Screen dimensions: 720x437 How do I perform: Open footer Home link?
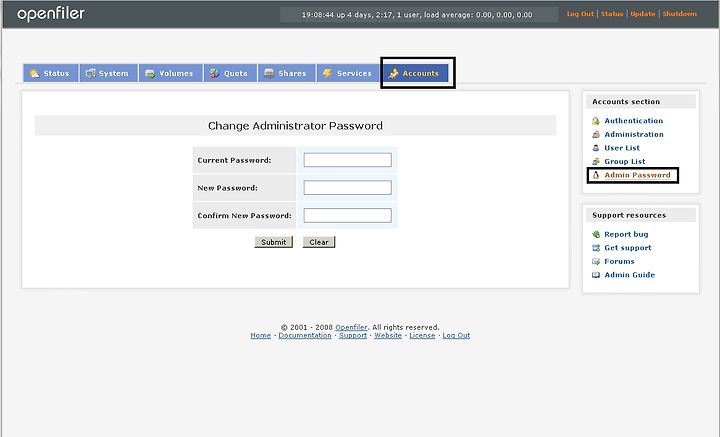pos(260,336)
